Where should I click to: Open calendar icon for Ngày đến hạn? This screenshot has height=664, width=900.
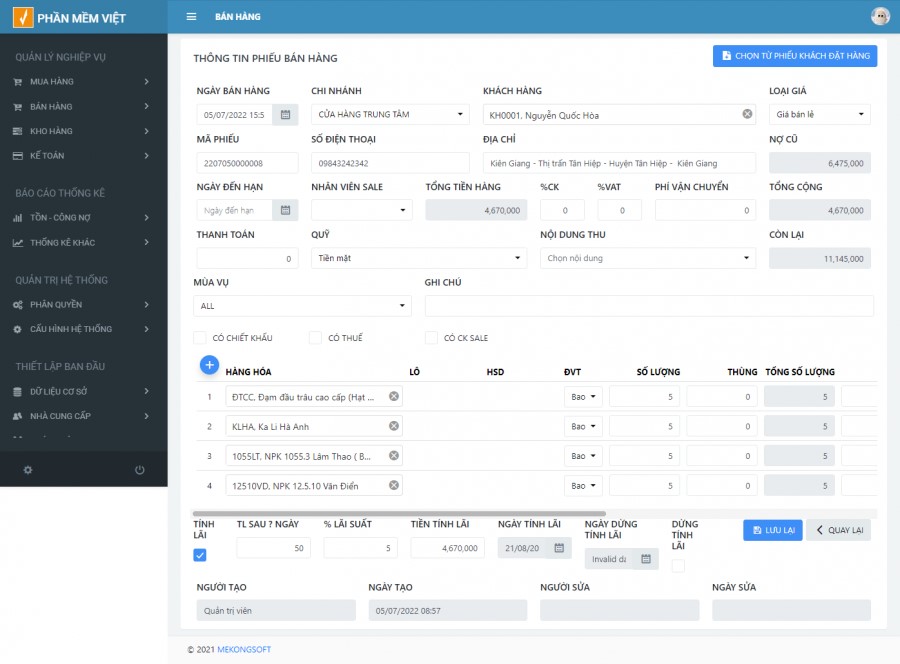click(x=285, y=210)
